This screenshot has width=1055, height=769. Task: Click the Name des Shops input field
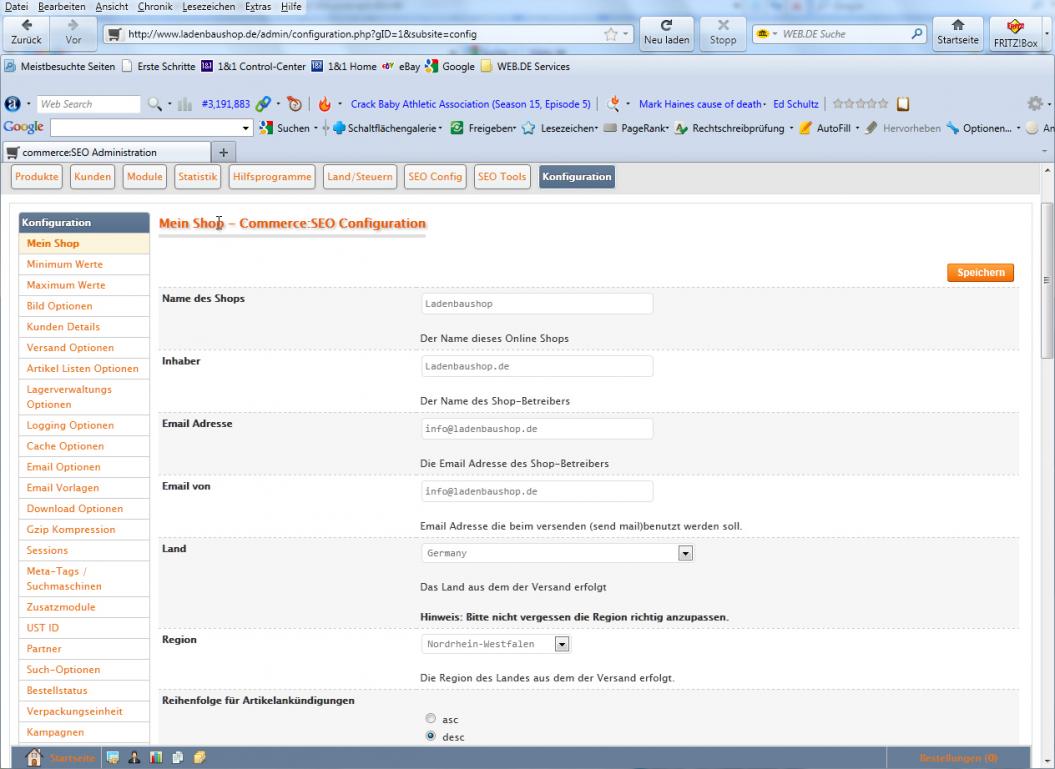537,304
